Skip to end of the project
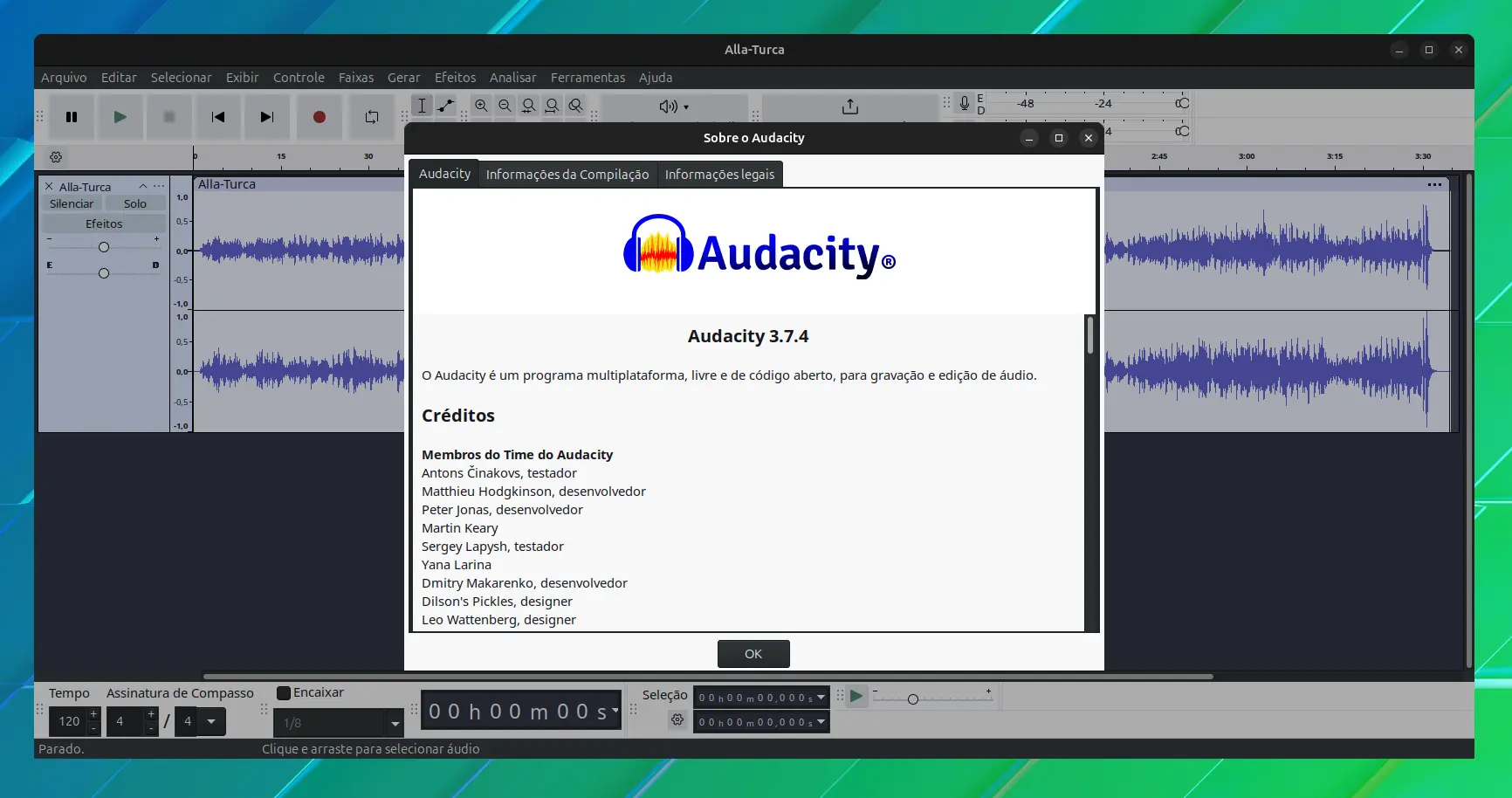Image resolution: width=1512 pixels, height=798 pixels. click(x=267, y=117)
